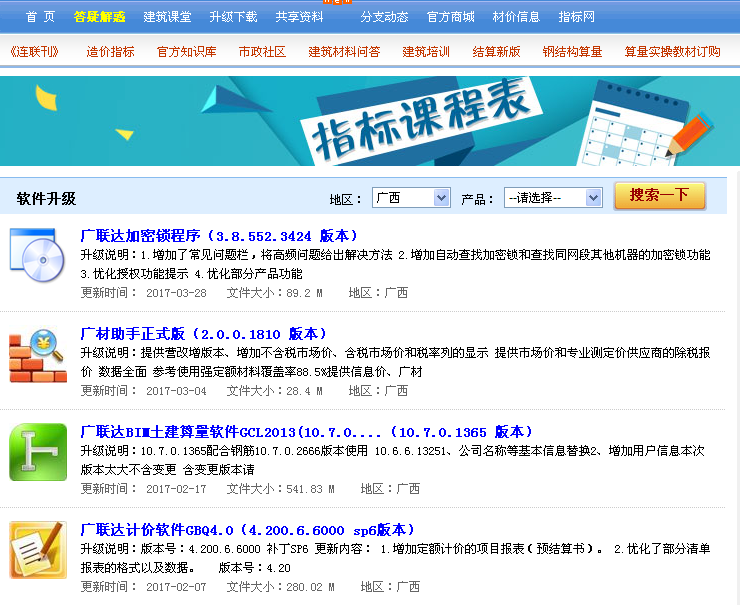The width and height of the screenshot is (740, 605).
Task: Open the 分支动态 navigation item
Action: (x=385, y=17)
